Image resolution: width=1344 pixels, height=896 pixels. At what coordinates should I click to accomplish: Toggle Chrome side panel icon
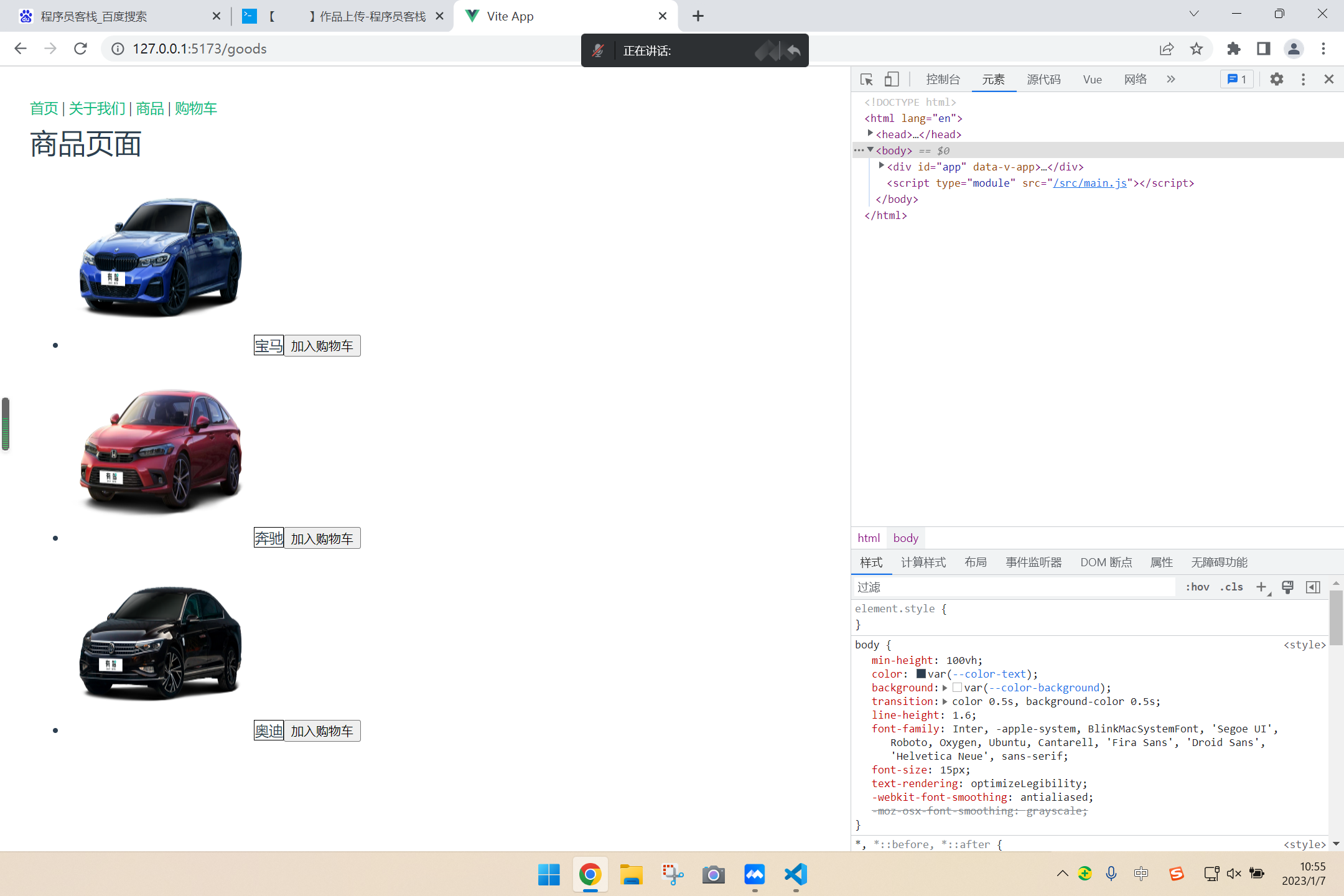tap(1263, 49)
